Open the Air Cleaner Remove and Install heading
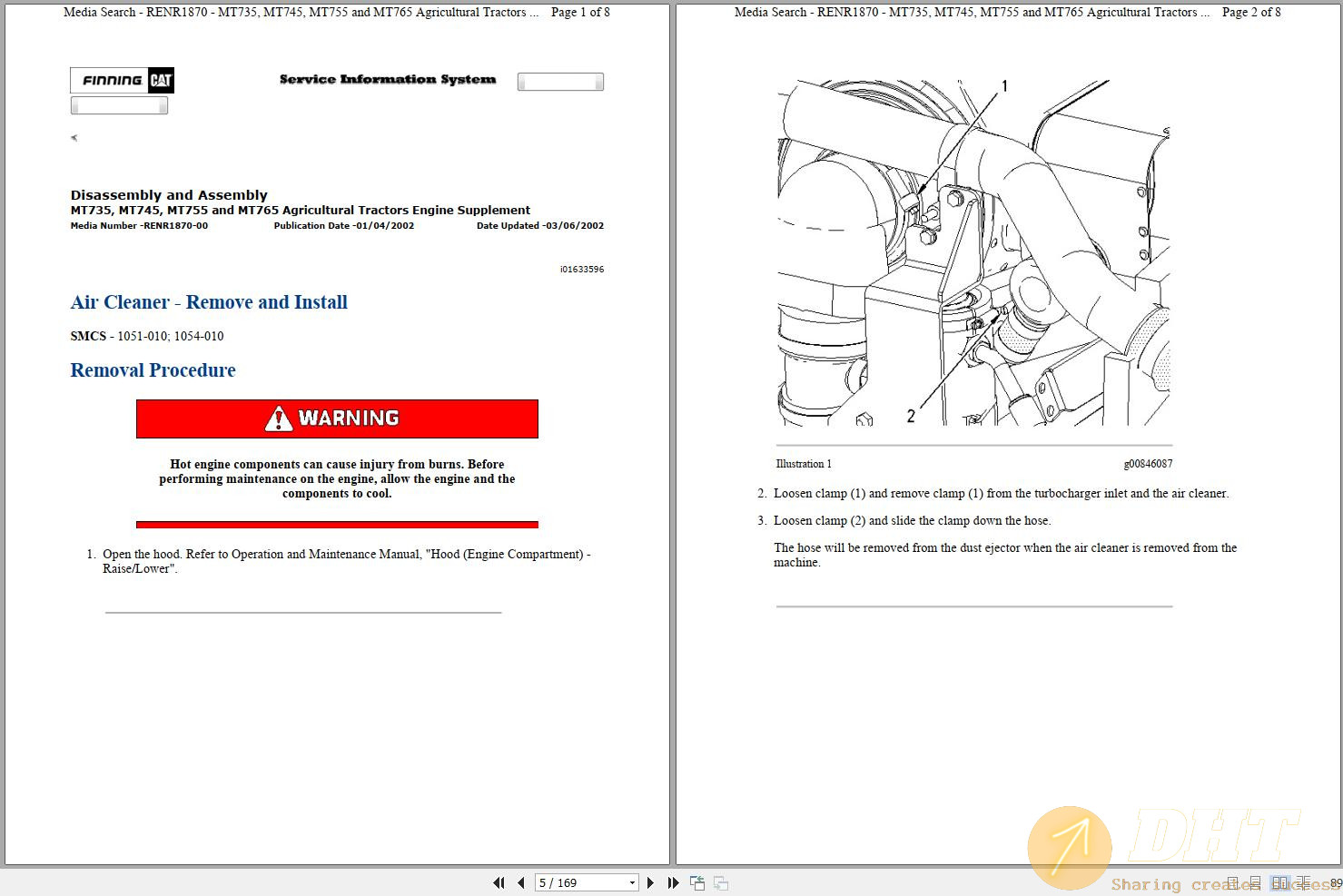 (x=209, y=302)
